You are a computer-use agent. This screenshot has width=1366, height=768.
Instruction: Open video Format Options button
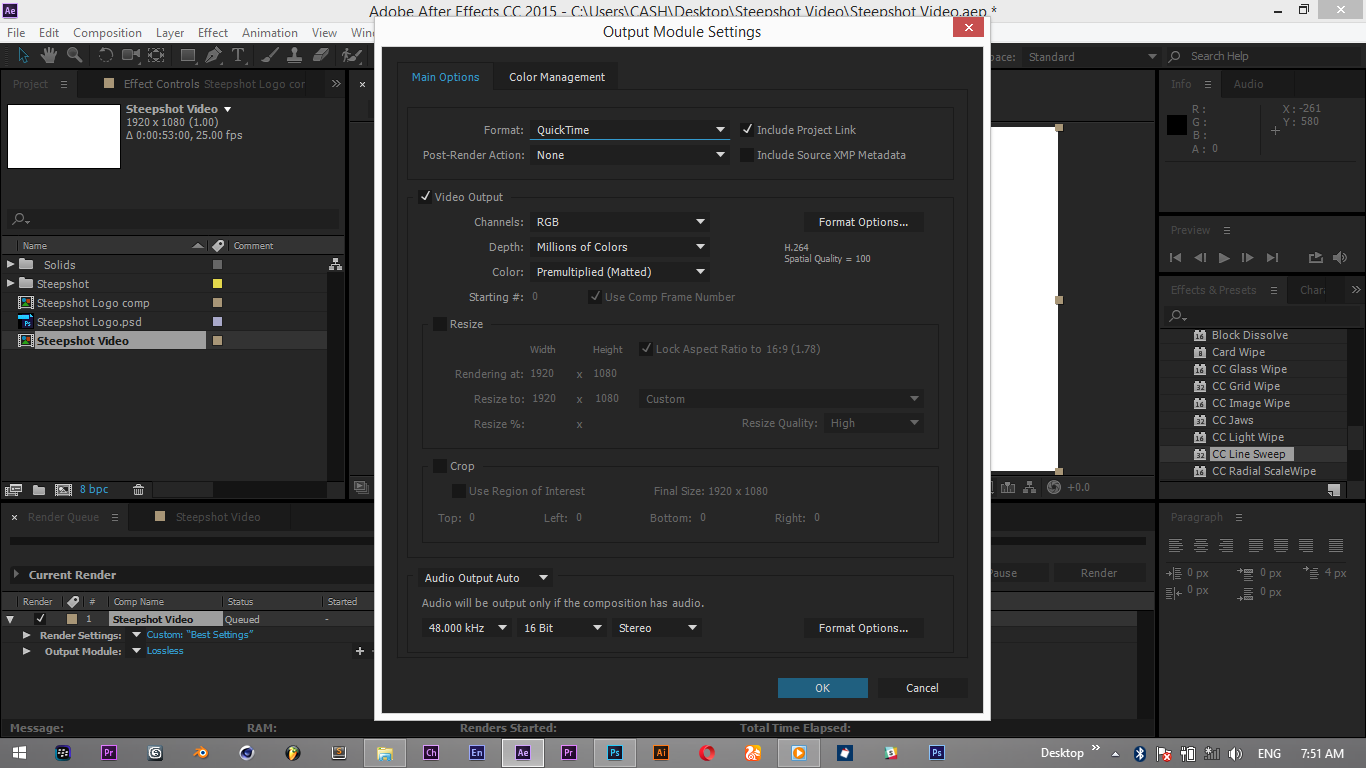point(863,222)
